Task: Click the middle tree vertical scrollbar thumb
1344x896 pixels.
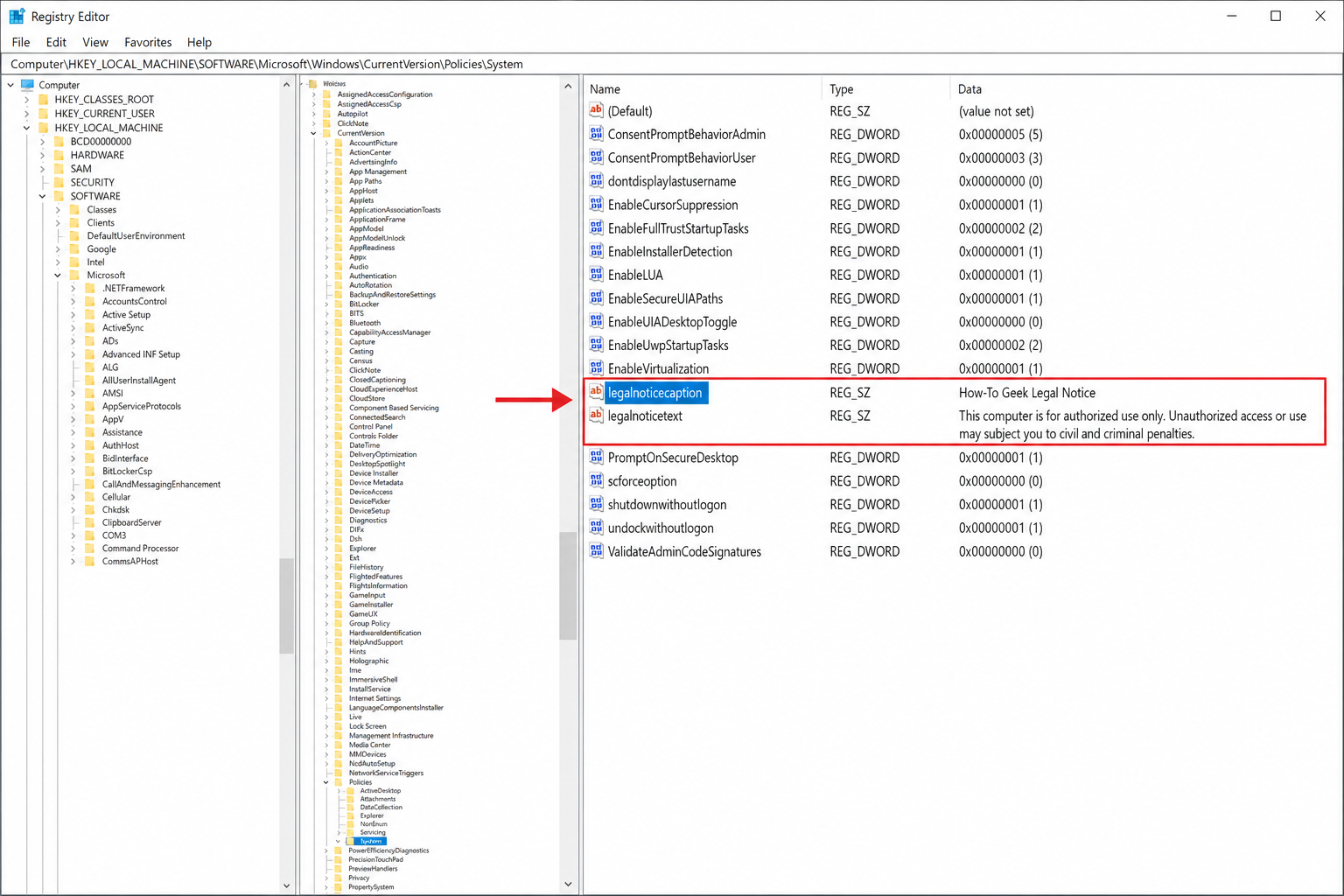Action: [x=568, y=586]
